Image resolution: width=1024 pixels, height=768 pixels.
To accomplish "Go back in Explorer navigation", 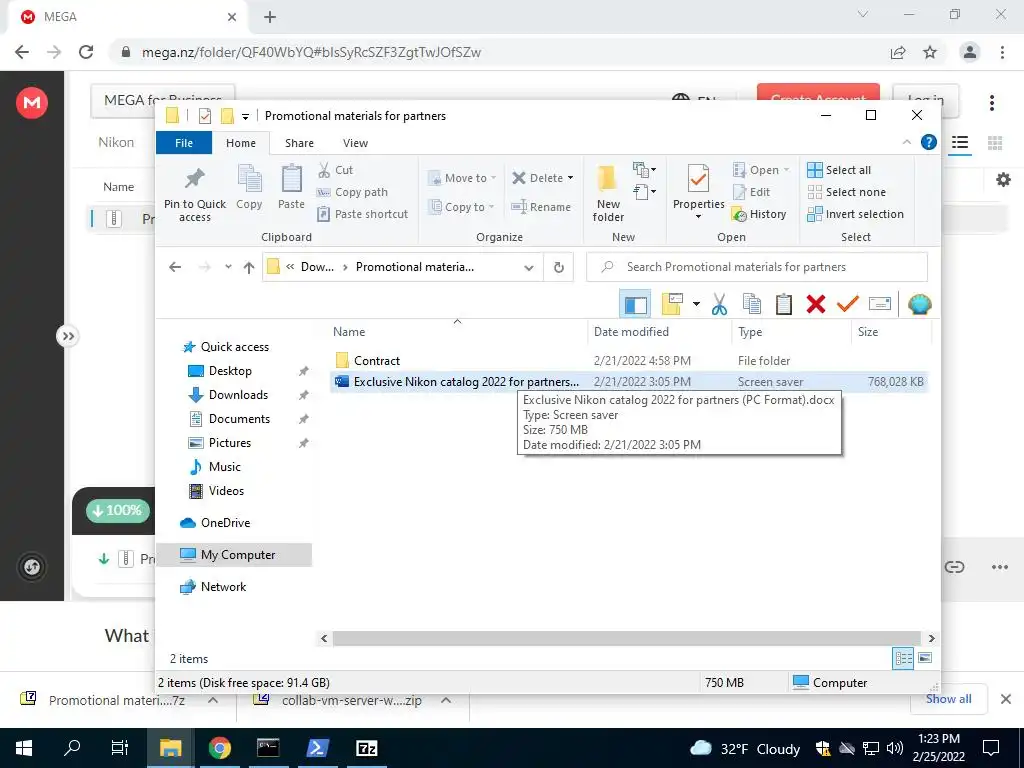I will pyautogui.click(x=175, y=267).
